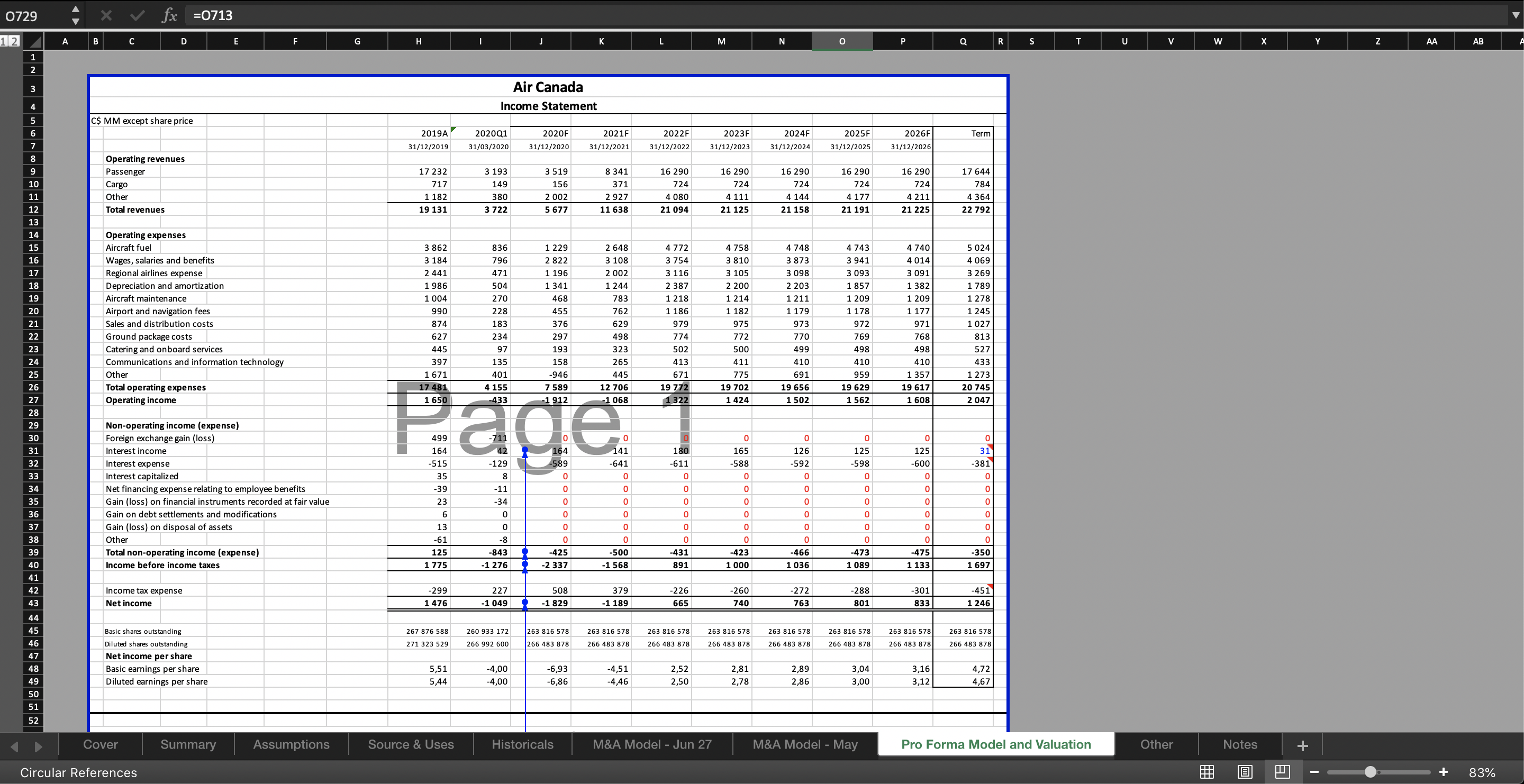Select column O header

tap(842, 41)
